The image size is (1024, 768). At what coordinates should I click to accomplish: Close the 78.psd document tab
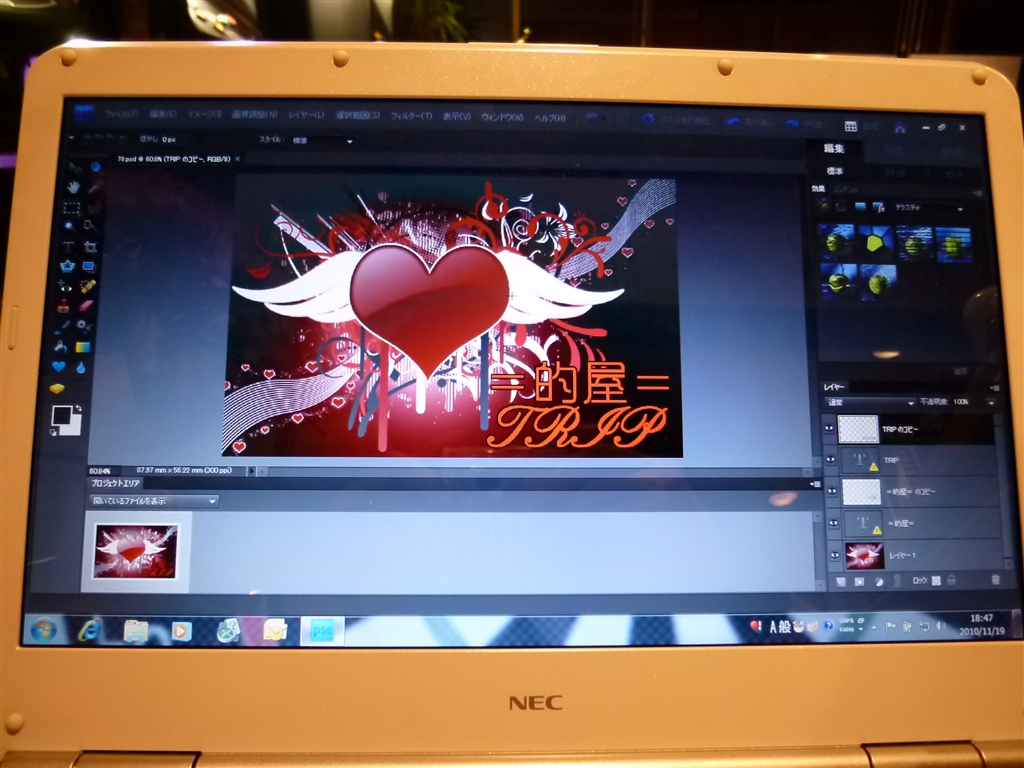coord(238,159)
